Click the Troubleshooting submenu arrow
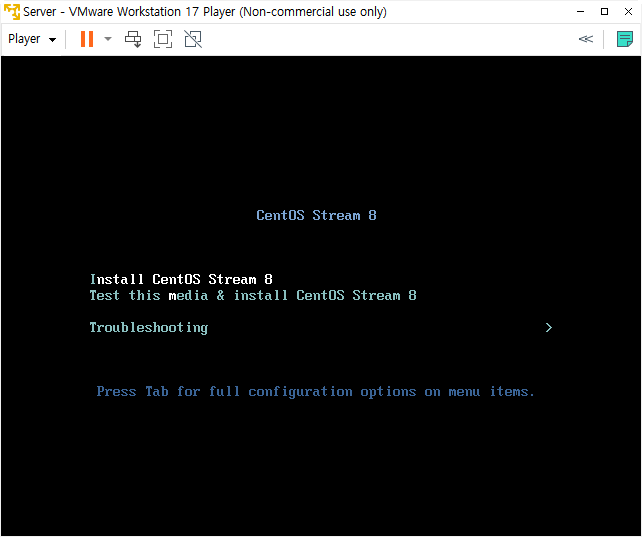This screenshot has height=537, width=642. (x=549, y=327)
